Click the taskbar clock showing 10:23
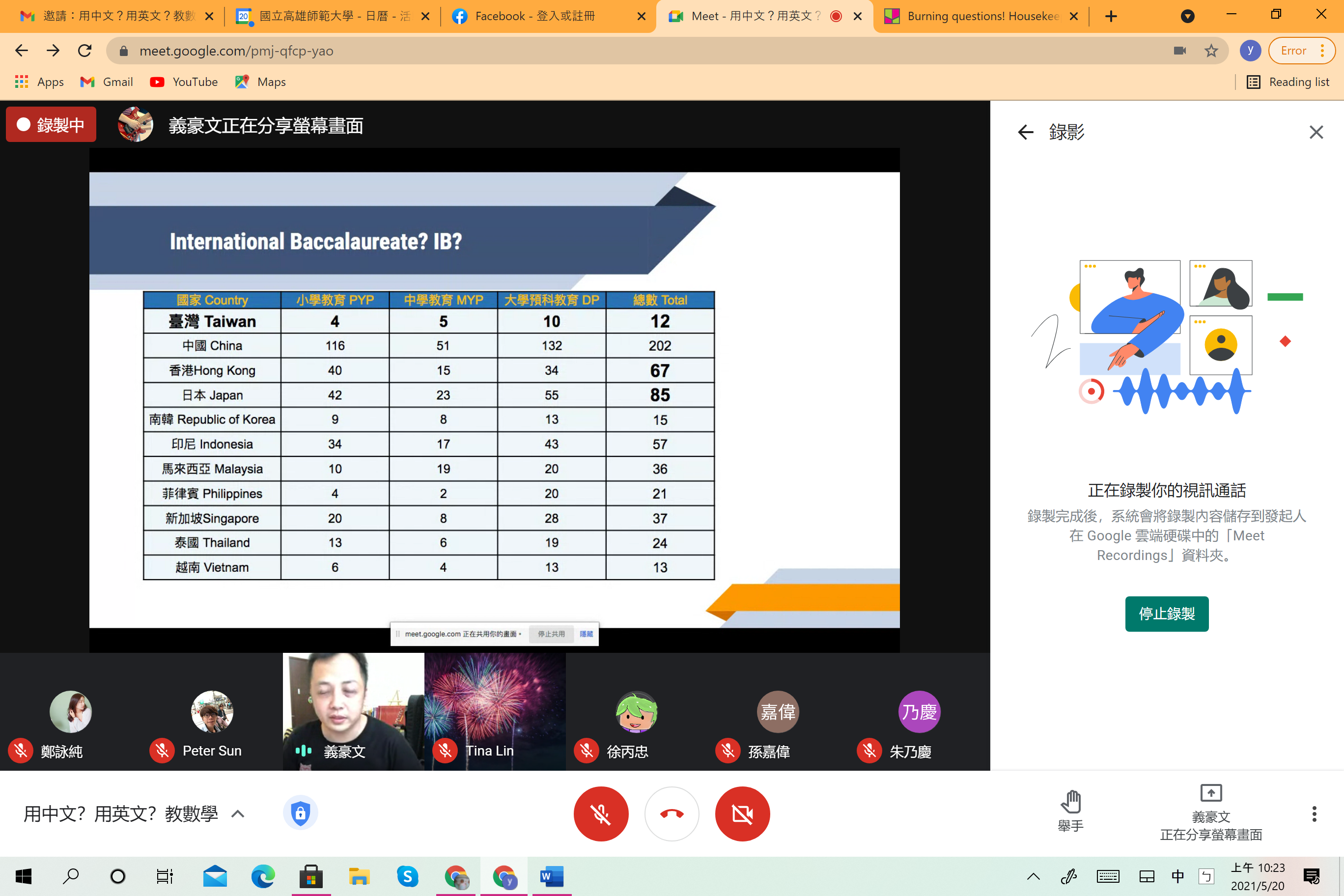This screenshot has height=896, width=1344. point(1257,876)
